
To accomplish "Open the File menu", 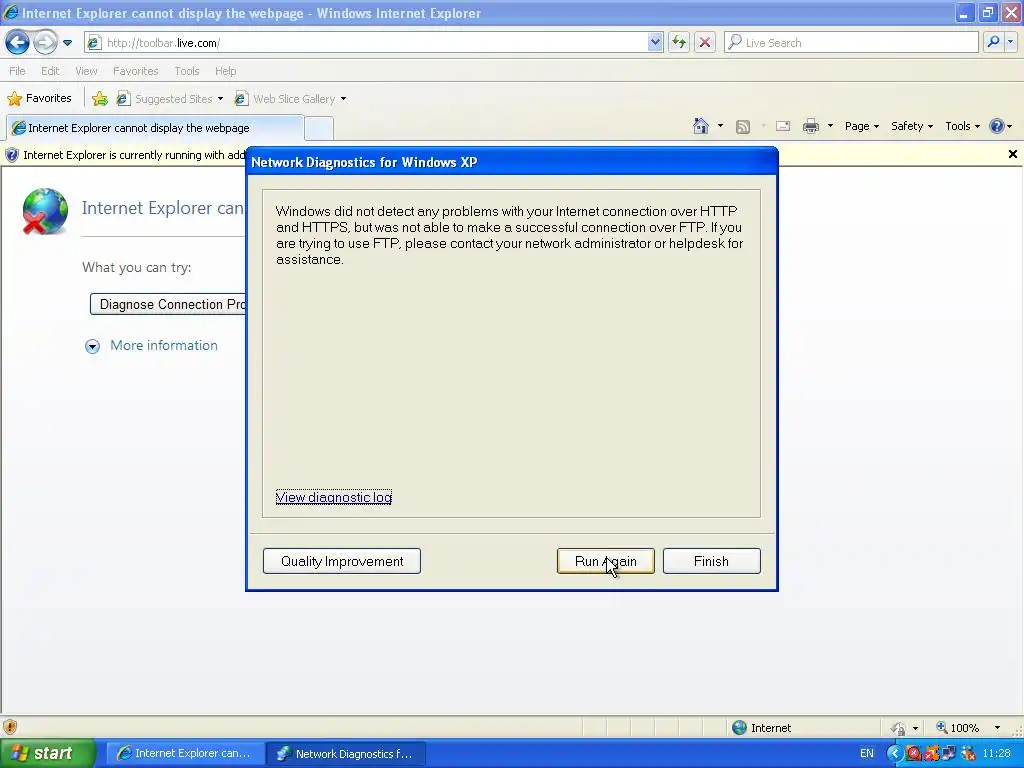I will click(x=18, y=71).
